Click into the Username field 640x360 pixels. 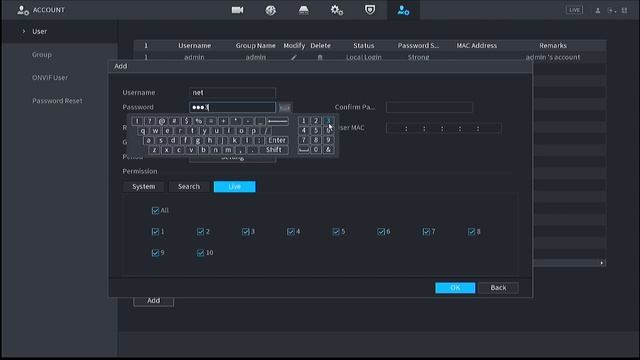pos(232,93)
